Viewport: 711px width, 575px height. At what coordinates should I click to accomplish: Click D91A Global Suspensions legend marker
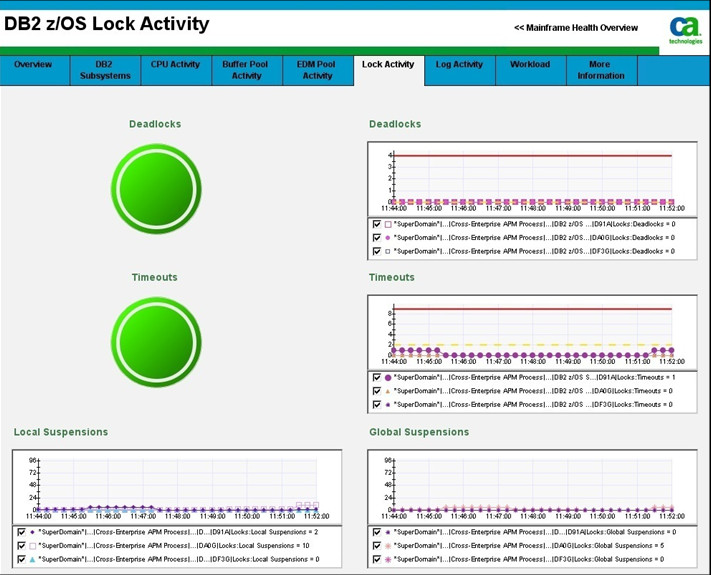coord(388,532)
